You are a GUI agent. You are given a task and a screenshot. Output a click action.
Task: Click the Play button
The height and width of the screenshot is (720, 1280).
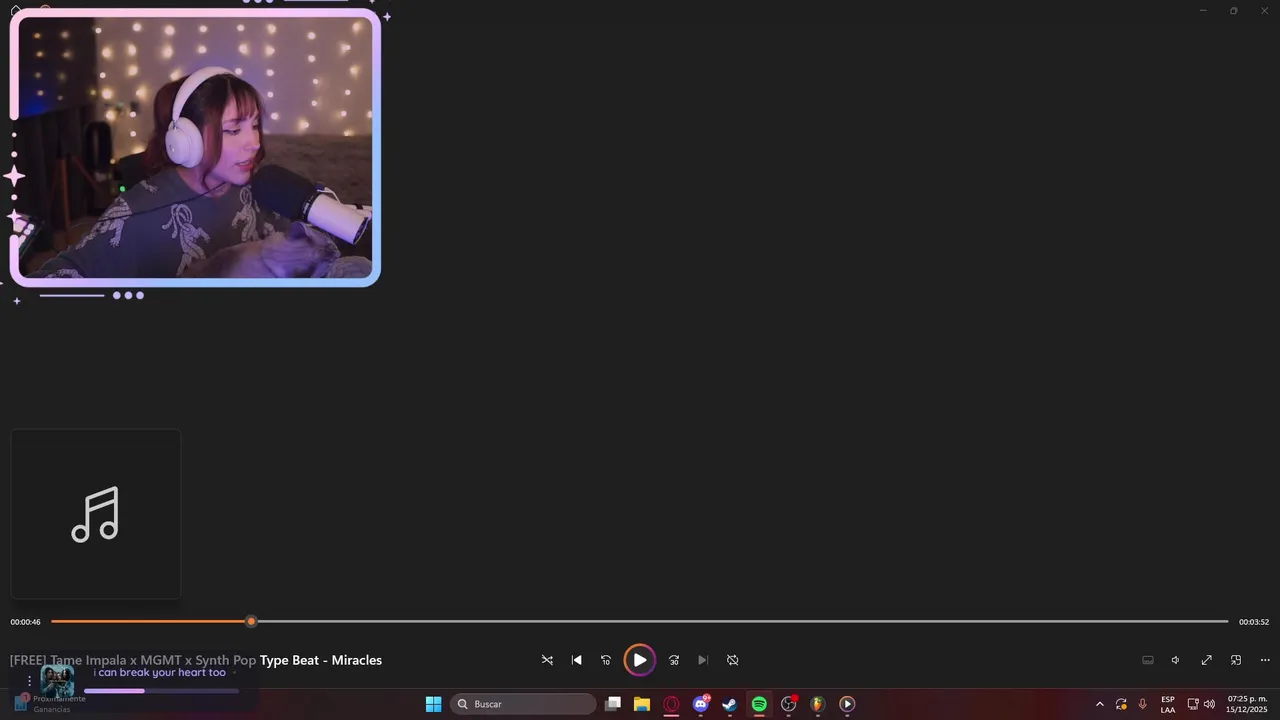click(x=640, y=660)
